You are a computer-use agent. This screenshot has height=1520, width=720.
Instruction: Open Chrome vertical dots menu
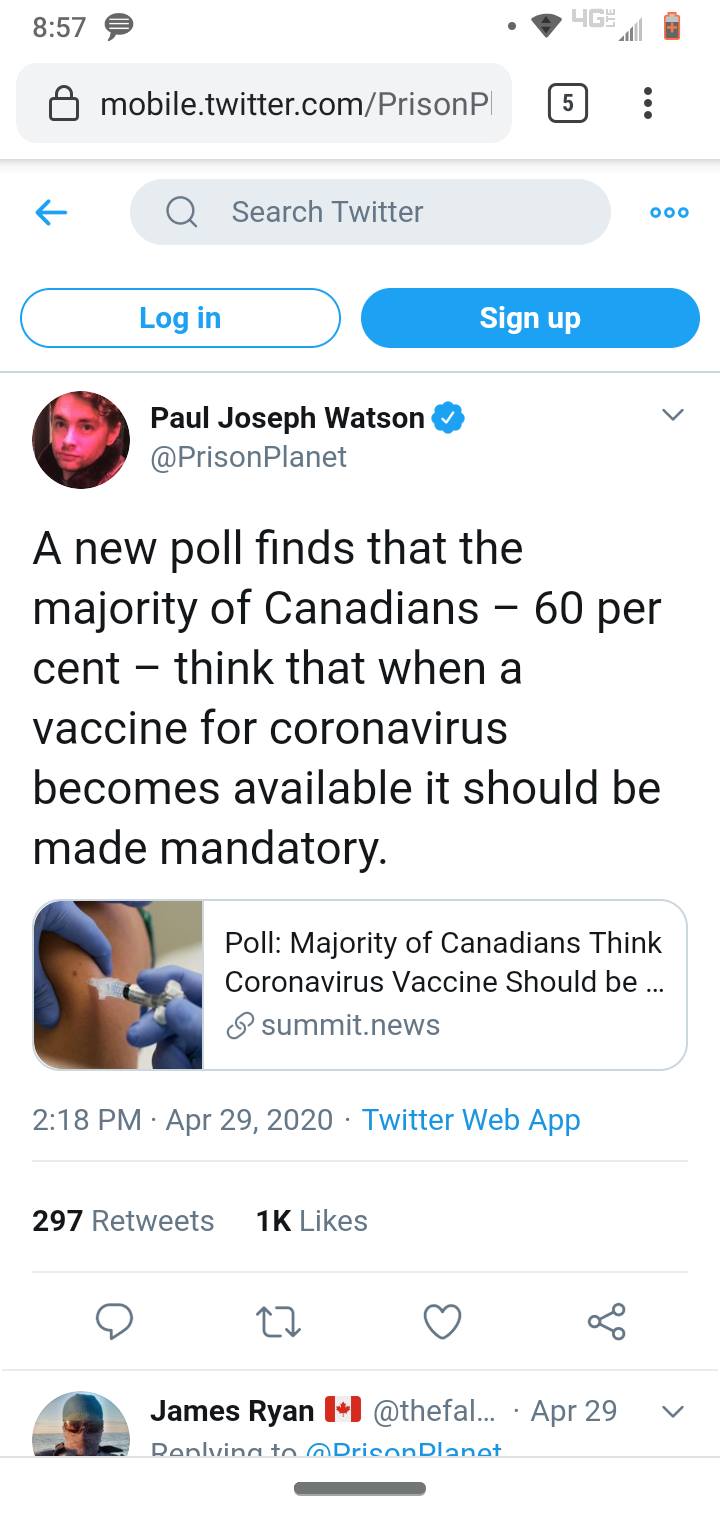tap(648, 103)
